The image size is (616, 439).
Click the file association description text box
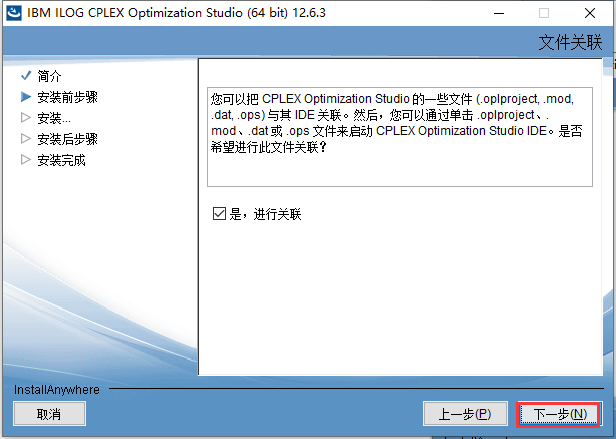400,137
